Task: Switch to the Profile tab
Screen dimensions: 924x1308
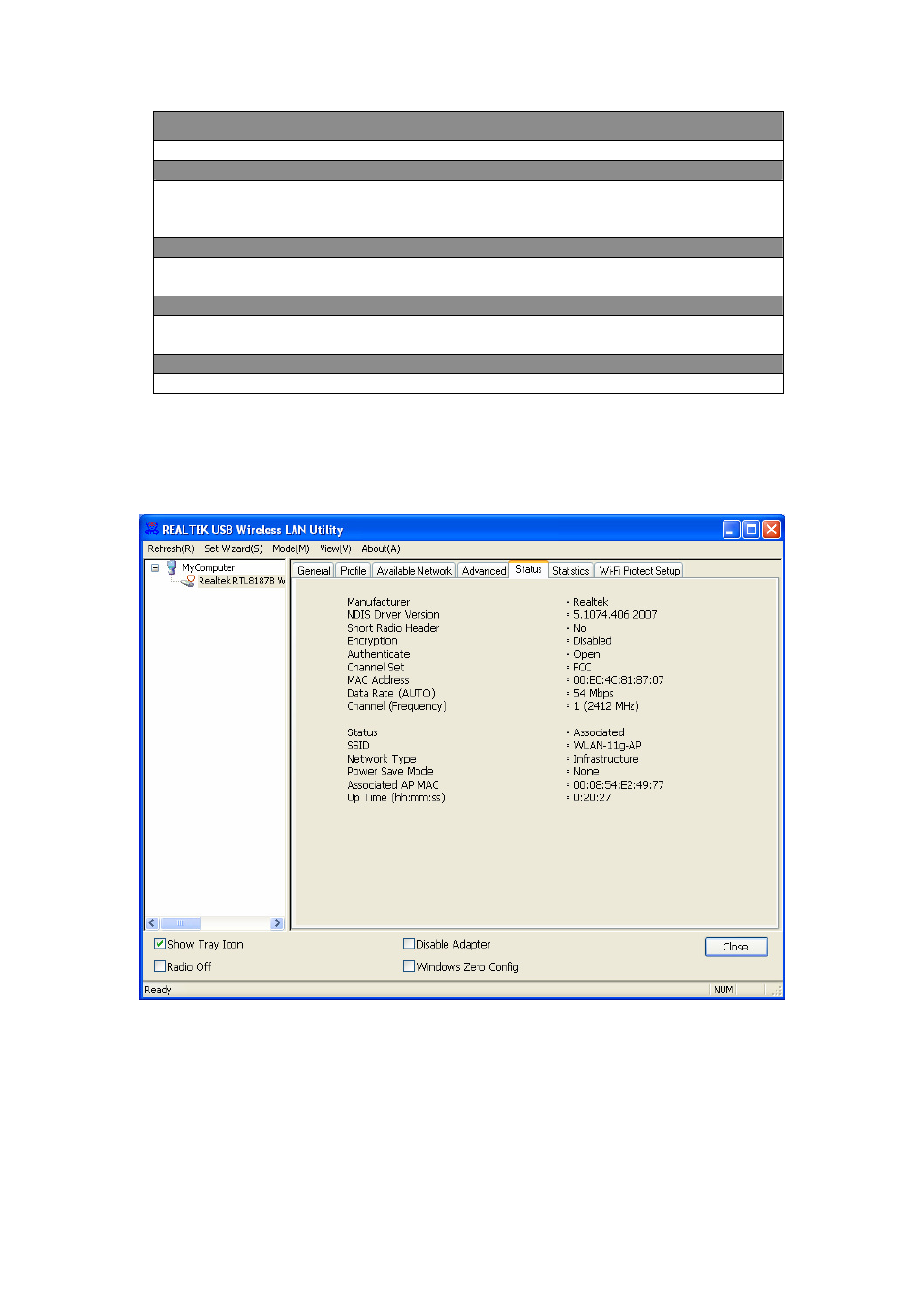Action: click(x=354, y=571)
